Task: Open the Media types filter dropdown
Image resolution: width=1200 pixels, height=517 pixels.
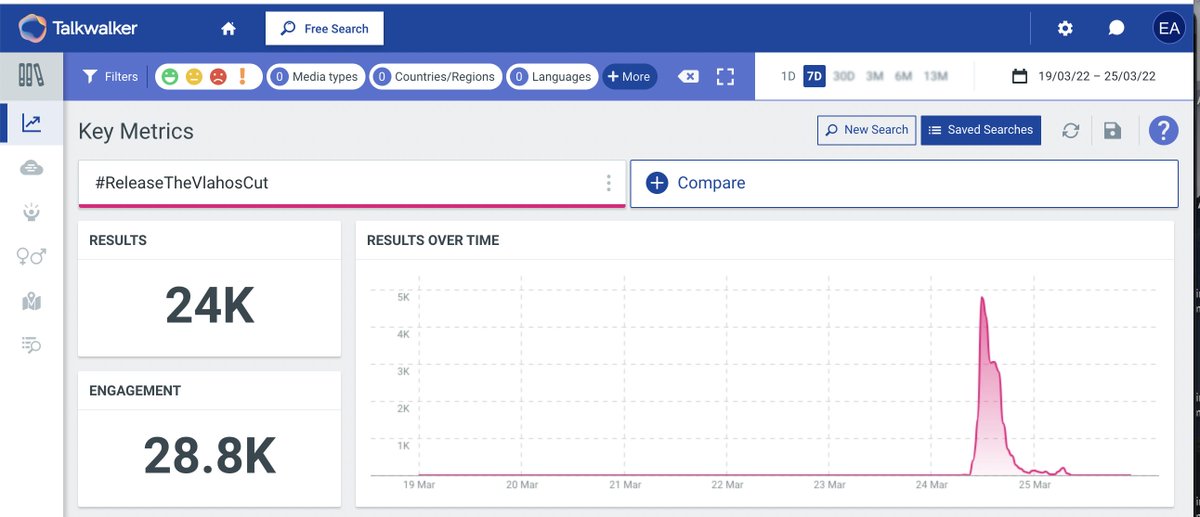Action: coord(315,76)
